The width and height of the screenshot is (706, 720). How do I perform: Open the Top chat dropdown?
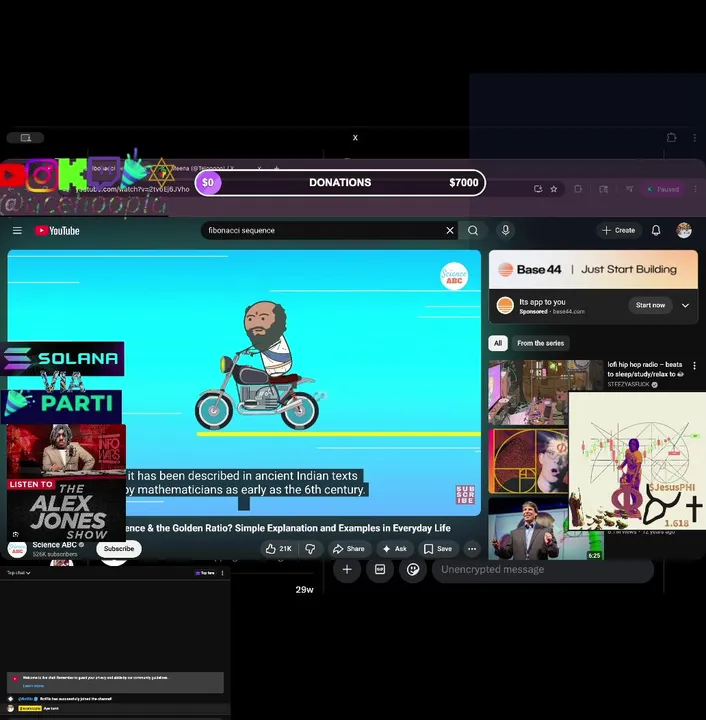[19, 573]
